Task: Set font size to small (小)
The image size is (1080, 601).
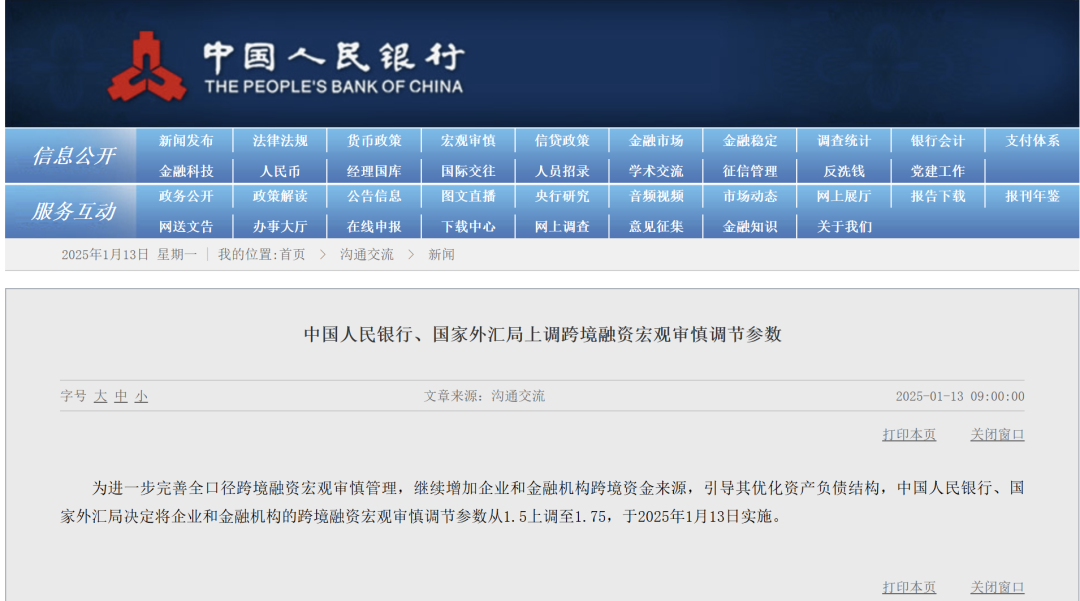Action: 141,397
